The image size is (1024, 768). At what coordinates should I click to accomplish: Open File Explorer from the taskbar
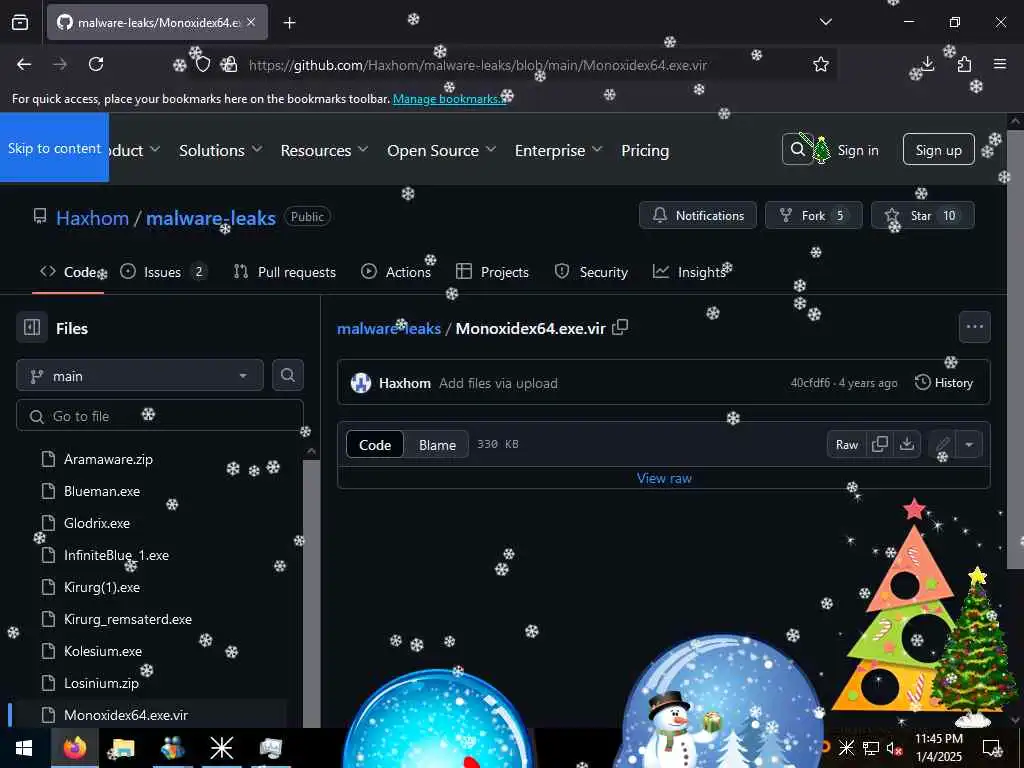pos(123,748)
